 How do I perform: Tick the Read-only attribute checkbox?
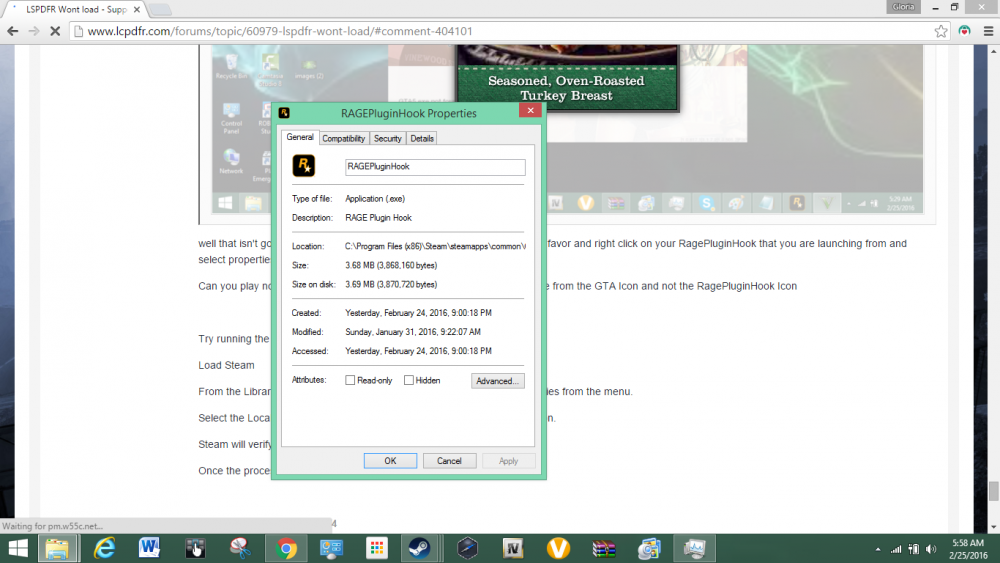350,380
